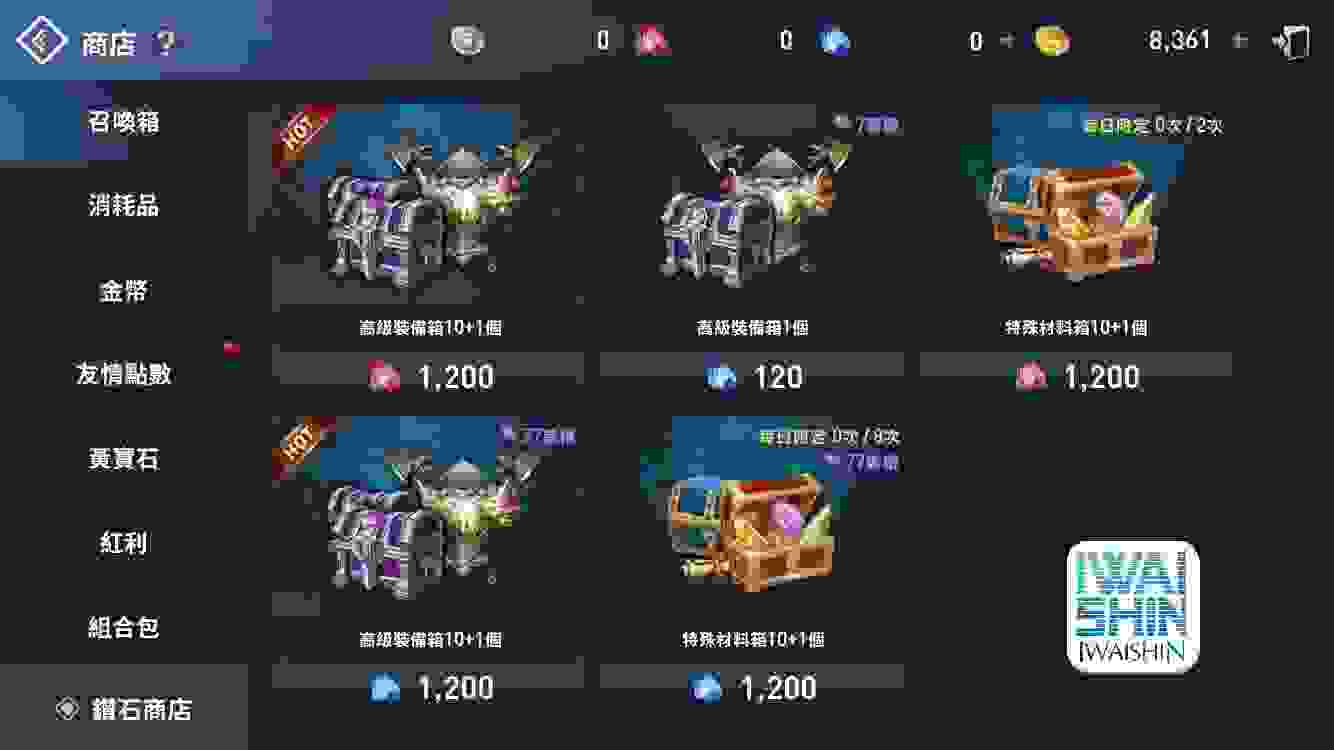Screen dimensions: 1334x750
Task: Open the shop help question mark
Action: click(165, 43)
